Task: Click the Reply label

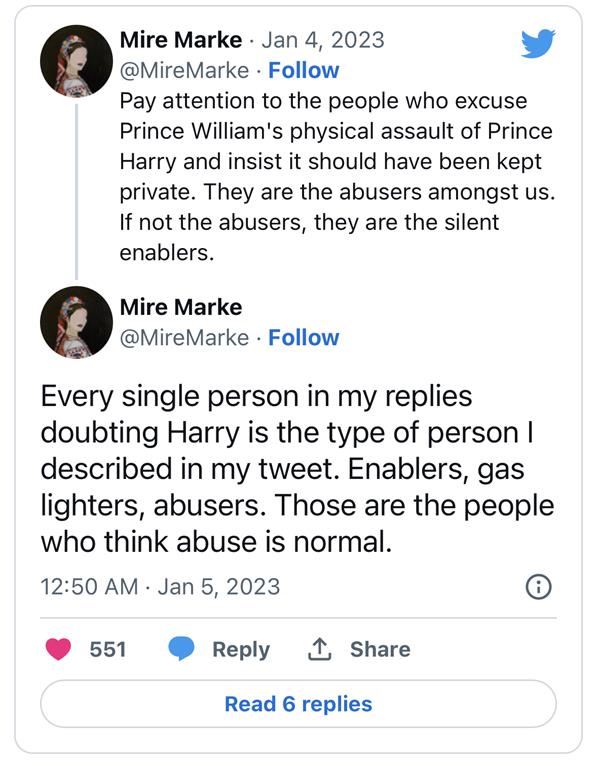Action: pyautogui.click(x=241, y=649)
